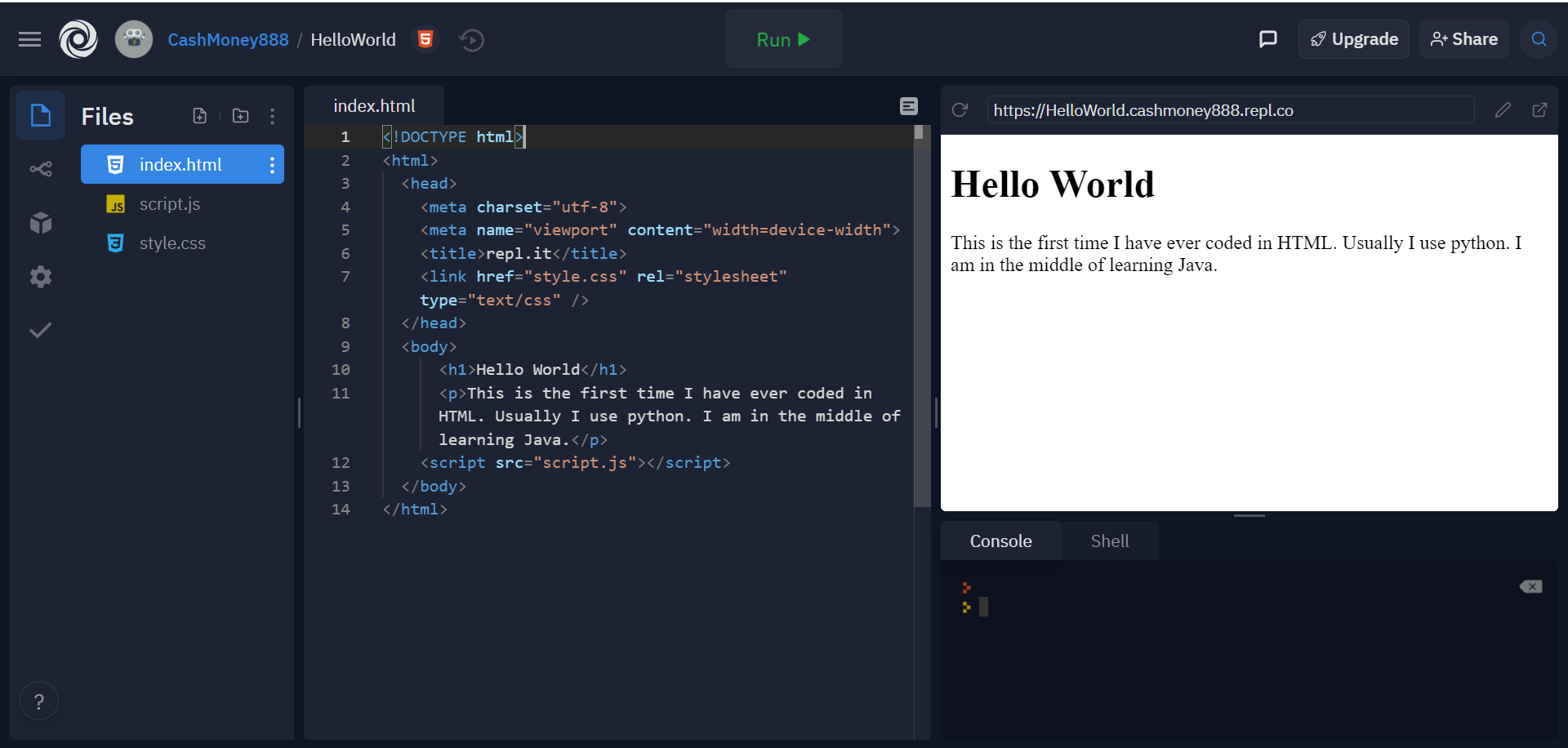Click the Share button

[1464, 39]
